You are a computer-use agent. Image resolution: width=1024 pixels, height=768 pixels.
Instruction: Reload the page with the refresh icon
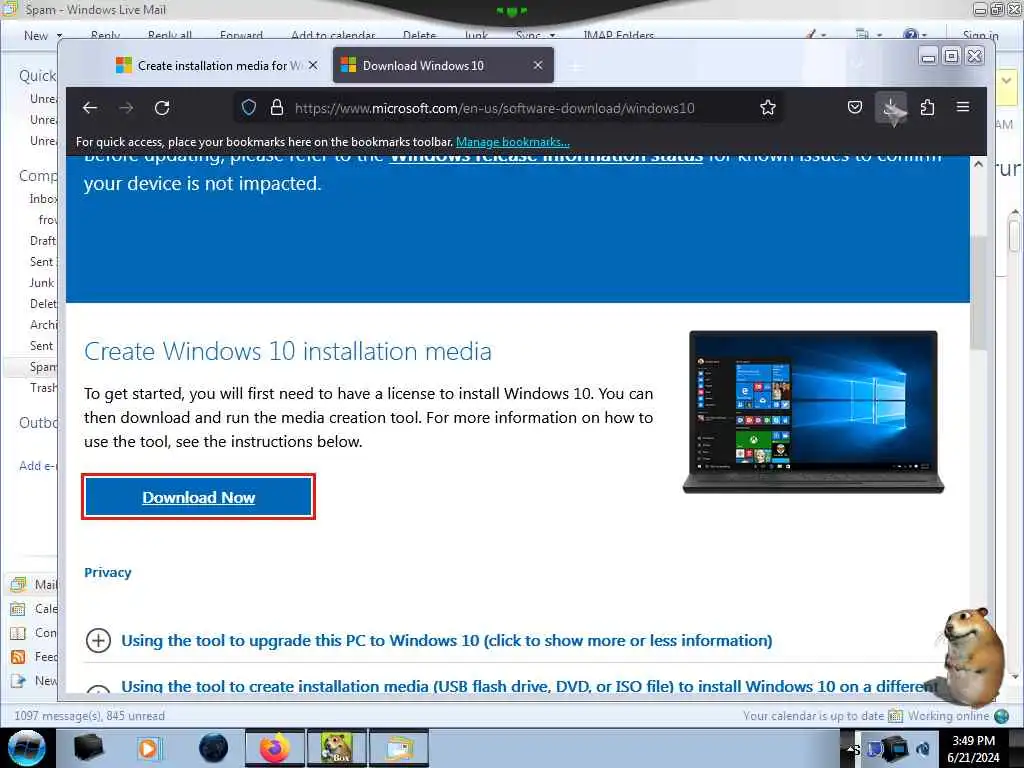162,108
